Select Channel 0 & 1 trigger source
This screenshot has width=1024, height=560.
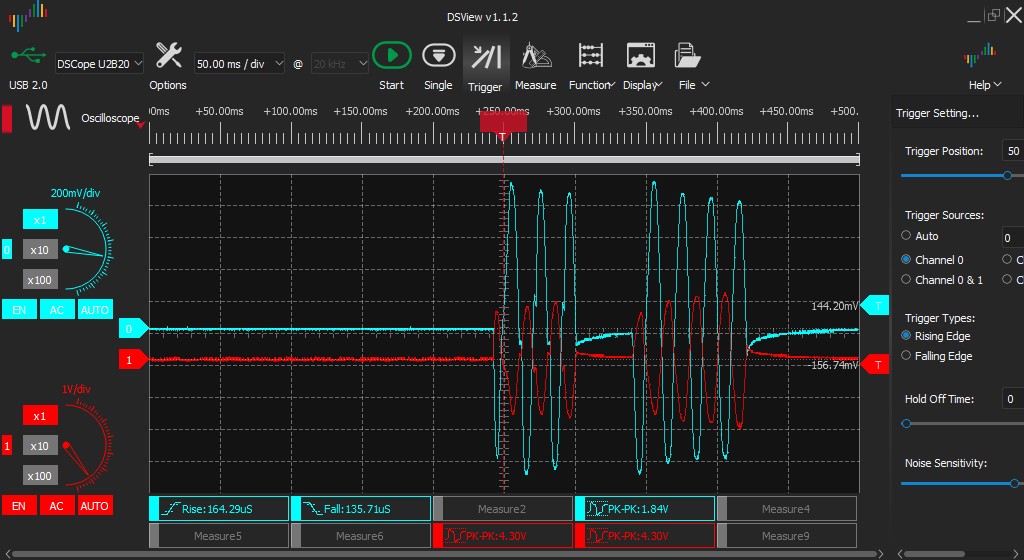tap(907, 280)
